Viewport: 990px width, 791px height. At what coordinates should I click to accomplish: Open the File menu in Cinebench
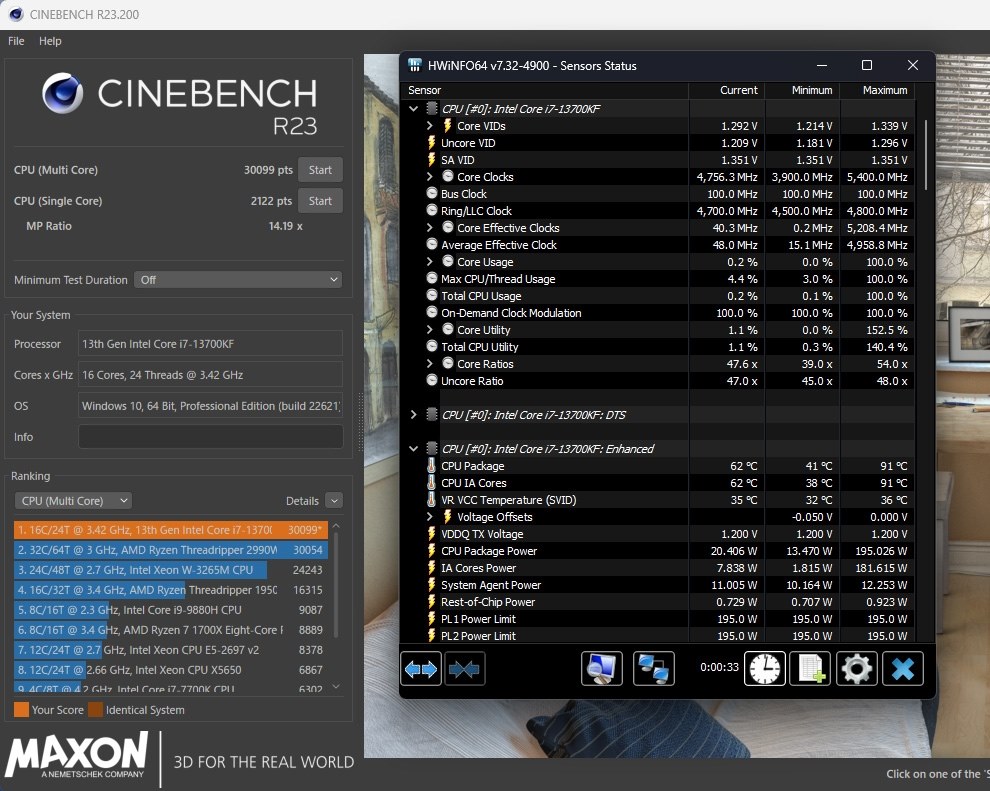16,41
